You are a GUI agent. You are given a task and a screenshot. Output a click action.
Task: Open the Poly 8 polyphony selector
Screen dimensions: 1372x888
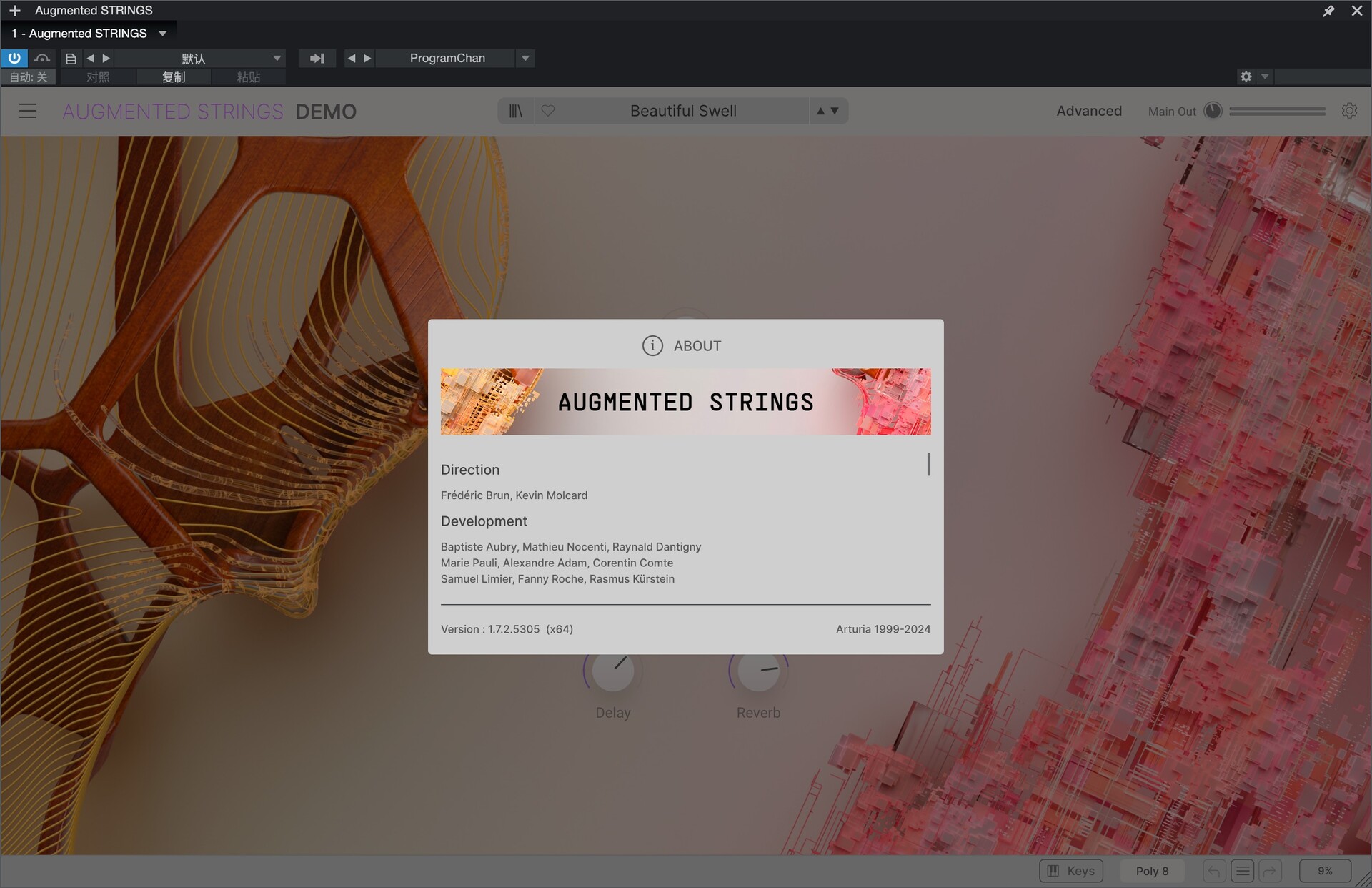click(1152, 871)
